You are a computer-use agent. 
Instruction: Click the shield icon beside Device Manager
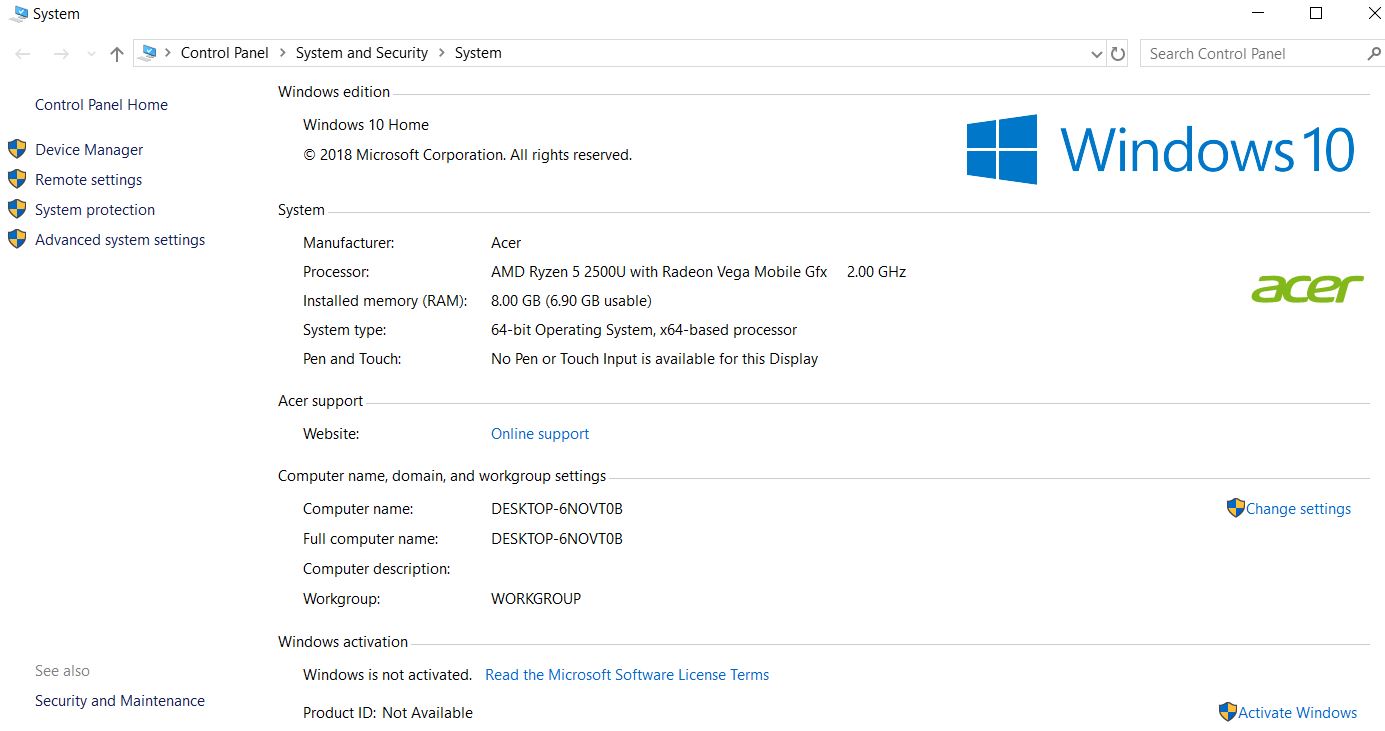tap(17, 150)
